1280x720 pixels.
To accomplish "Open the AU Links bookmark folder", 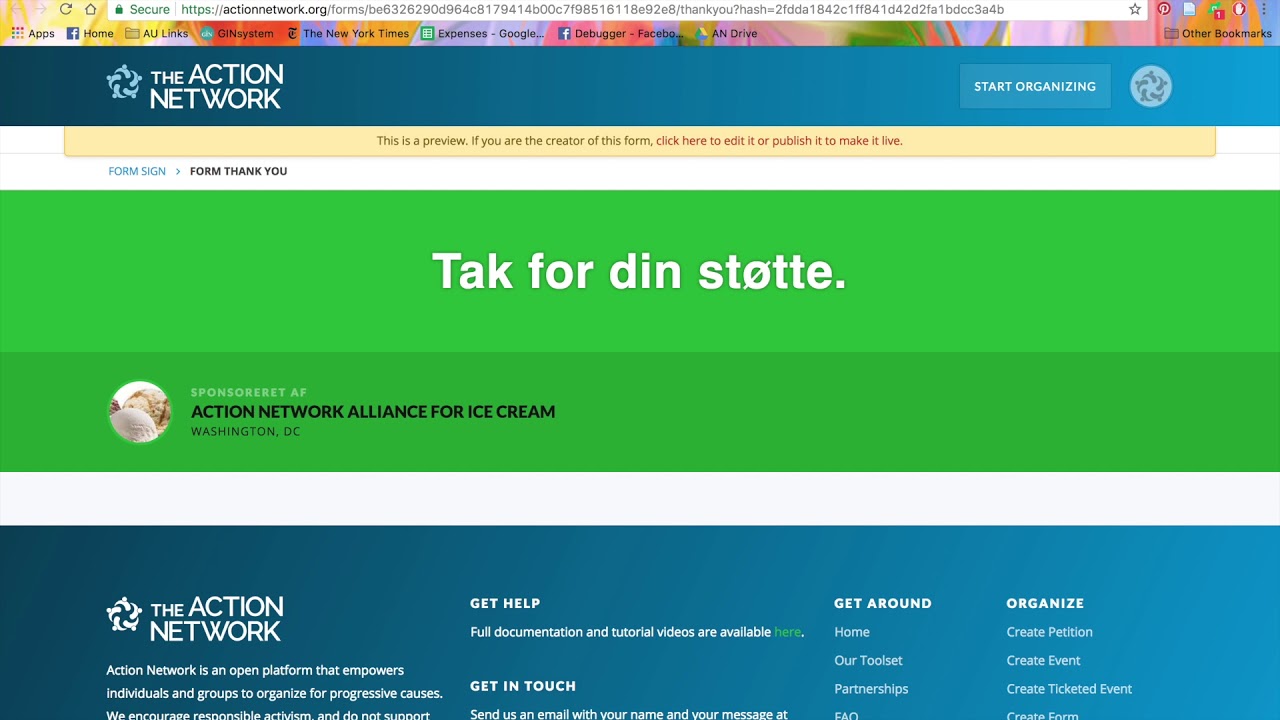I will 157,33.
